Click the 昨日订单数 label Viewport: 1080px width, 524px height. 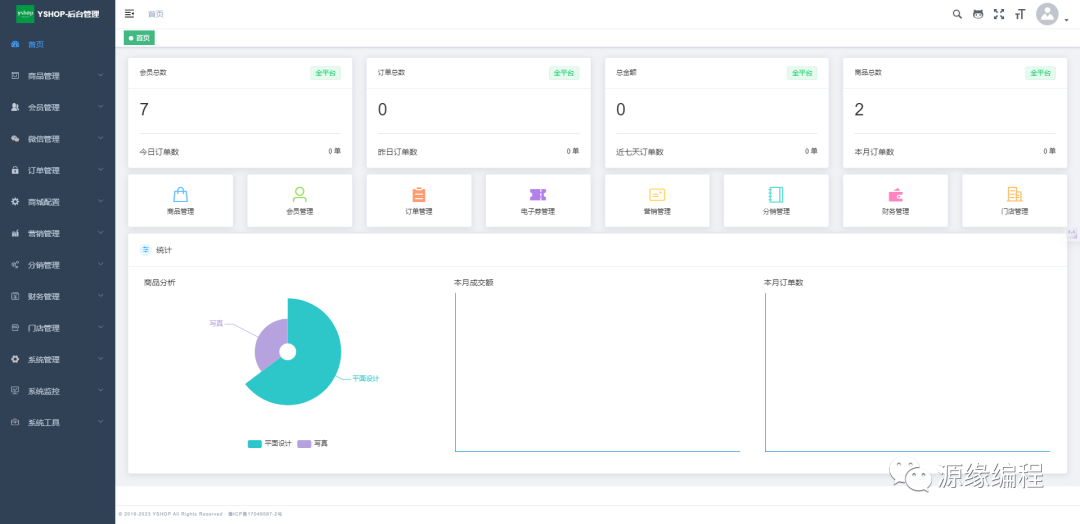(397, 152)
